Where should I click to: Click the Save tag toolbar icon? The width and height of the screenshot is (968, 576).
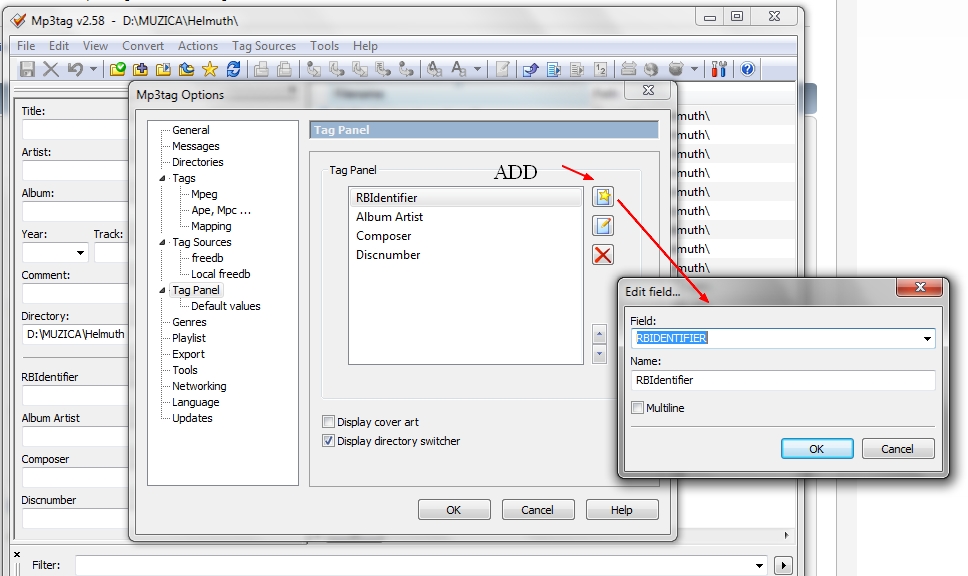click(x=27, y=69)
